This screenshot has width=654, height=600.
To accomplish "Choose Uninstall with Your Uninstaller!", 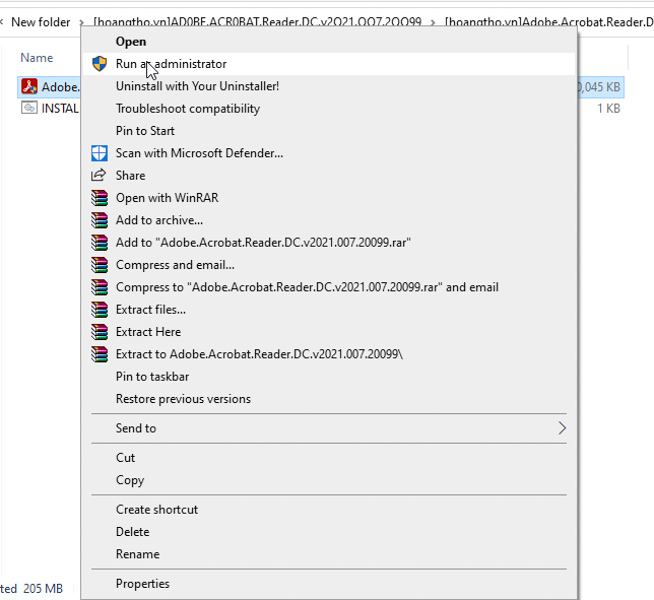I will (x=197, y=86).
